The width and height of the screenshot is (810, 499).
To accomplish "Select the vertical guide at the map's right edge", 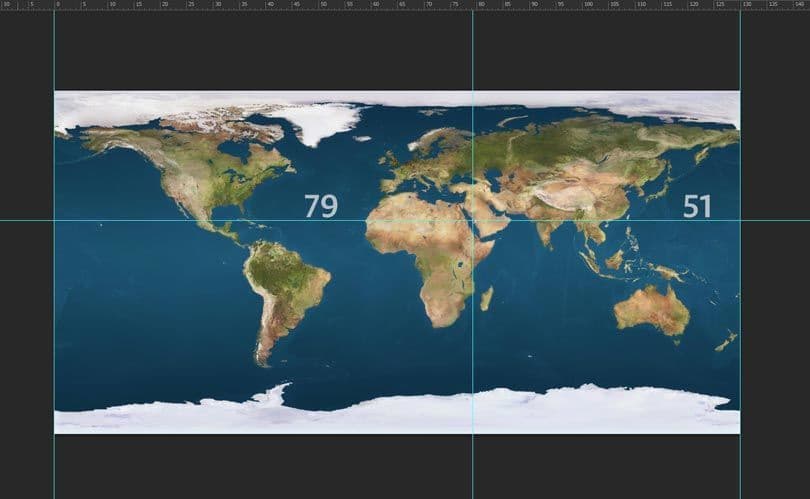I will click(740, 254).
